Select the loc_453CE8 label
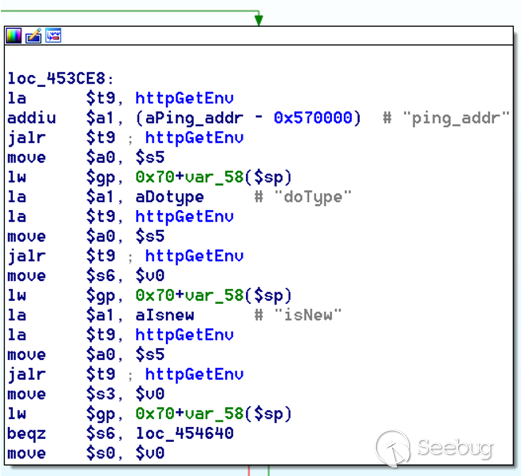Image resolution: width=521 pixels, height=476 pixels. tap(56, 79)
